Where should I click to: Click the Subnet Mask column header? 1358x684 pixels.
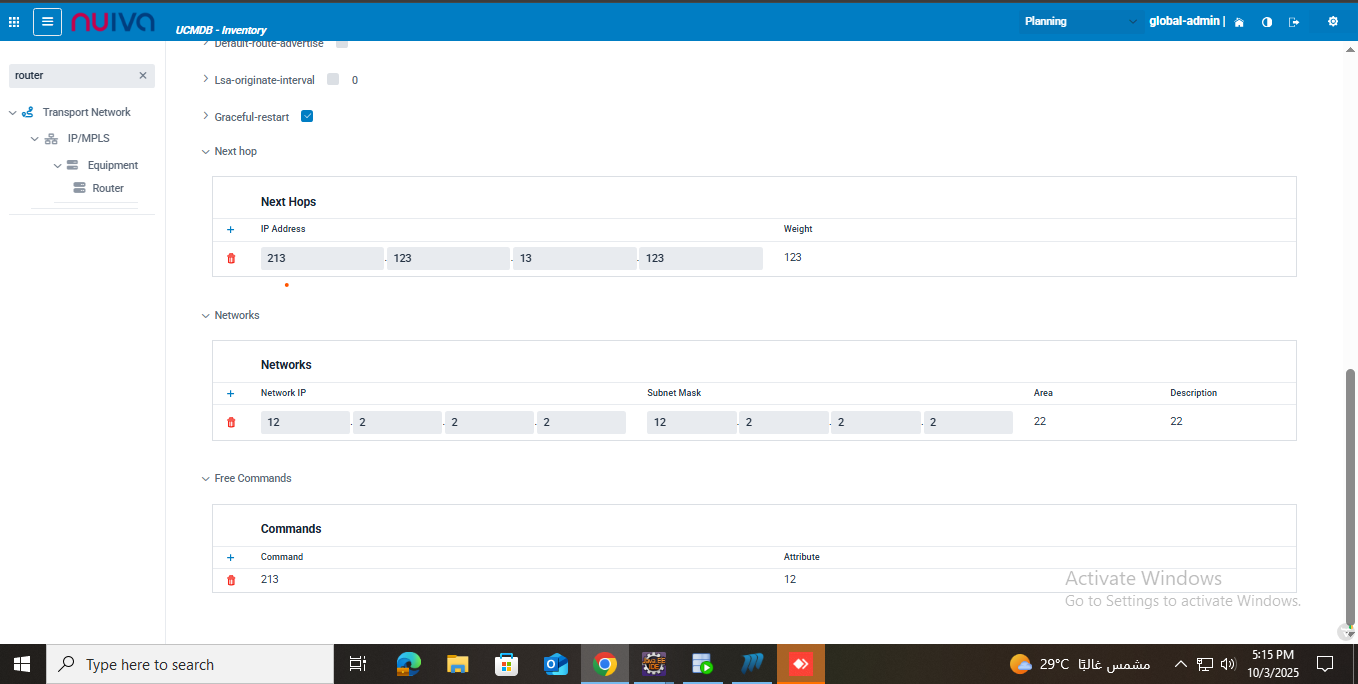click(674, 393)
